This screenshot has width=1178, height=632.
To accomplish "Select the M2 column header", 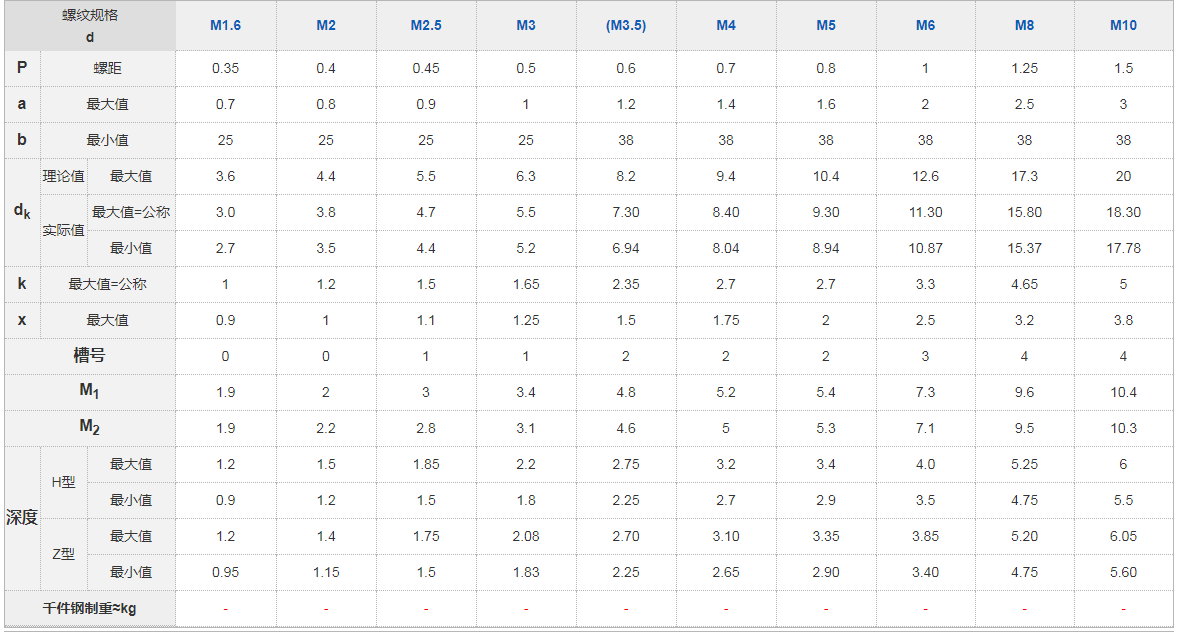I will (x=326, y=25).
